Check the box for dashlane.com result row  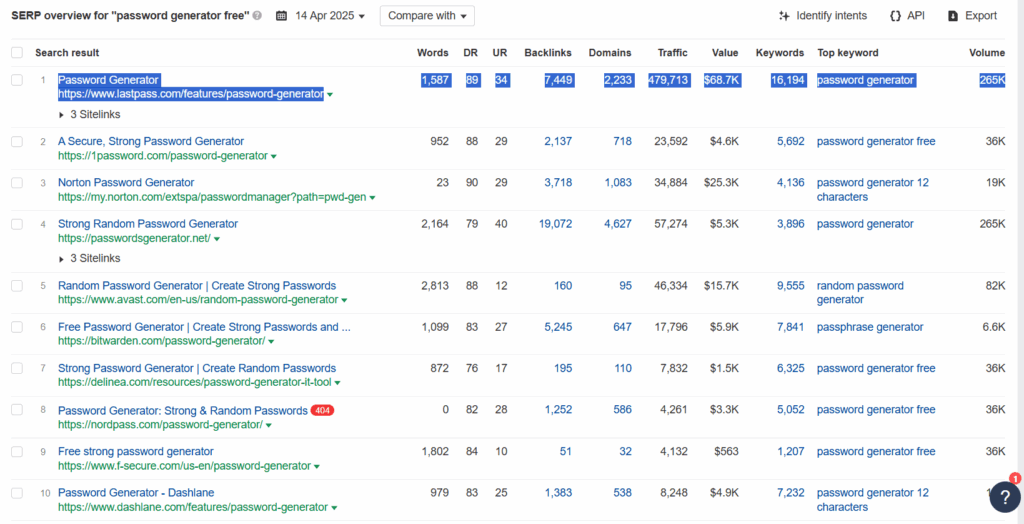pos(17,493)
